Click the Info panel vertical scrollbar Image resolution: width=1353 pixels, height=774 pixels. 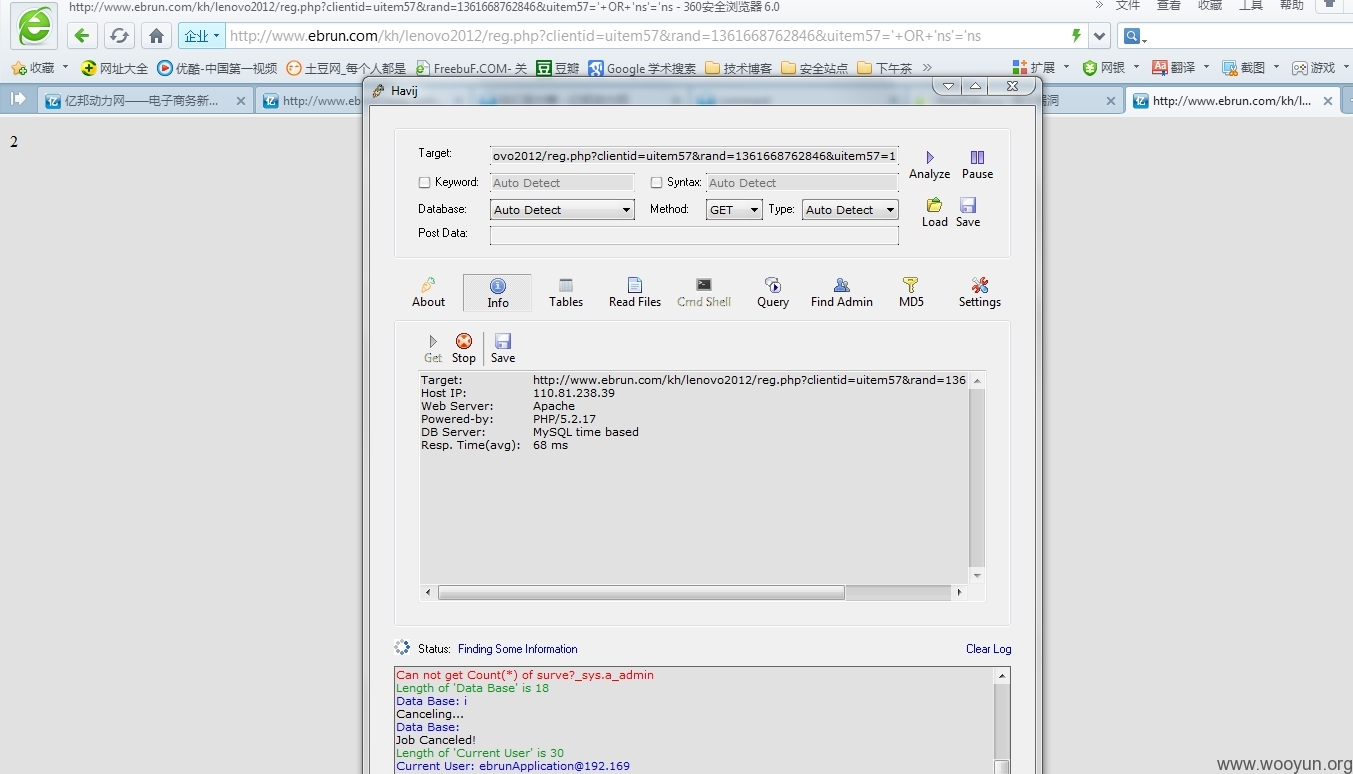tap(977, 478)
